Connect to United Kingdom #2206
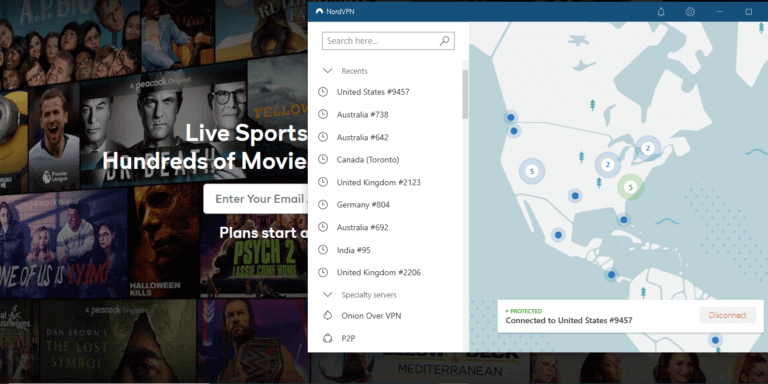Viewport: 768px width, 384px height. [379, 272]
